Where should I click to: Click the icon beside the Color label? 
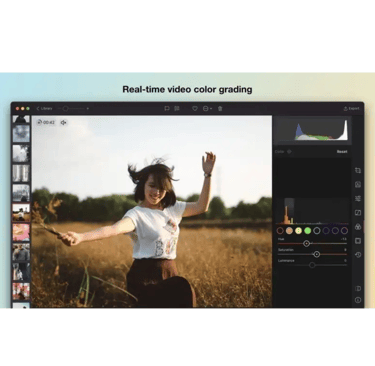[289, 152]
